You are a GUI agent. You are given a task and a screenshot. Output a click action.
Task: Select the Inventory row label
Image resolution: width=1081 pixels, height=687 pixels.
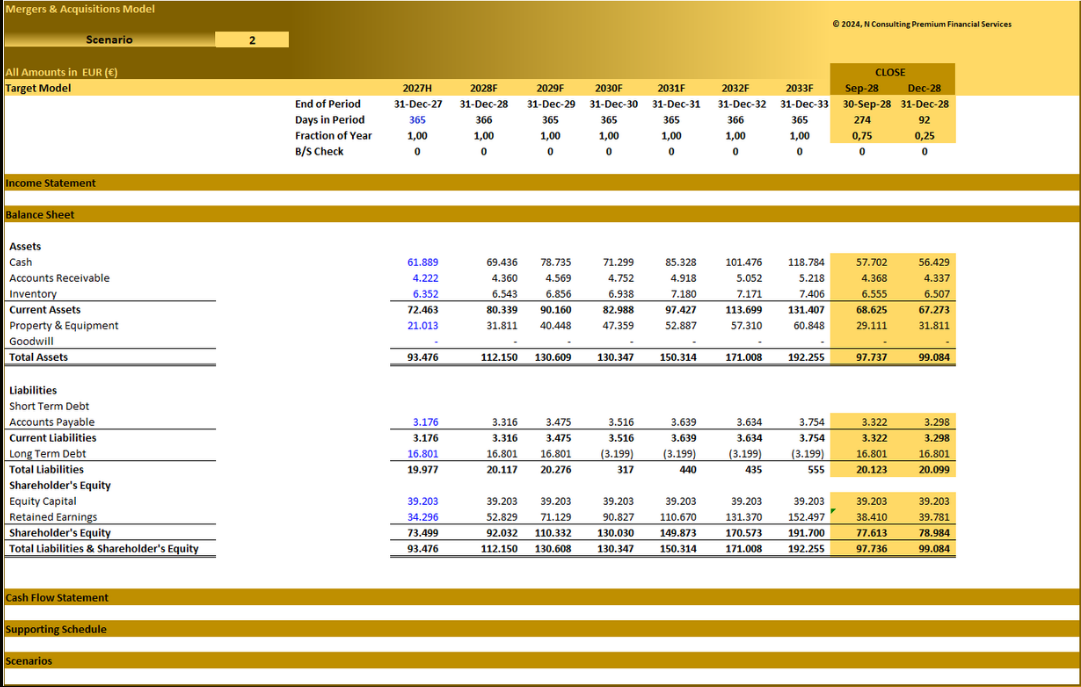(x=32, y=294)
